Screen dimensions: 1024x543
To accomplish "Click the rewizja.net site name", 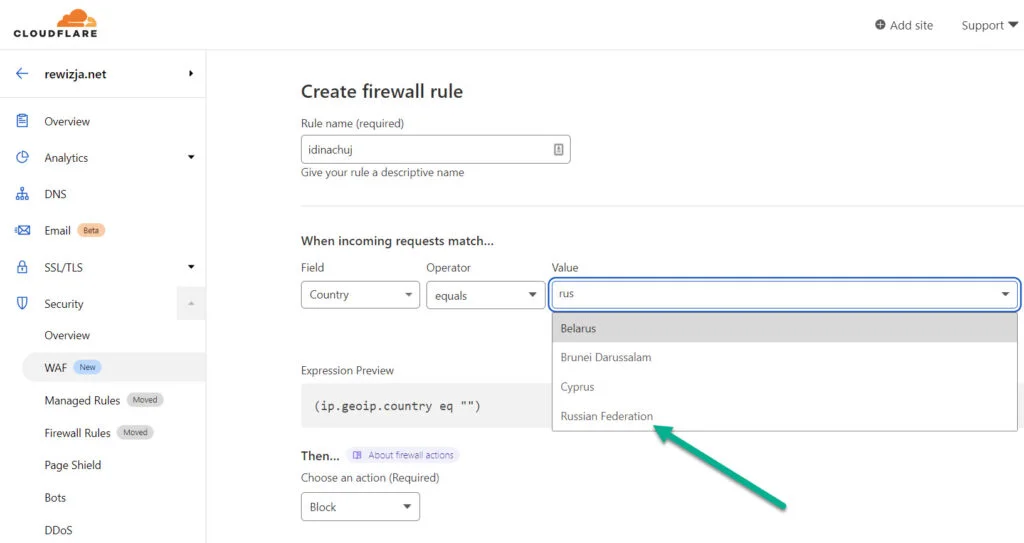I will (x=75, y=74).
